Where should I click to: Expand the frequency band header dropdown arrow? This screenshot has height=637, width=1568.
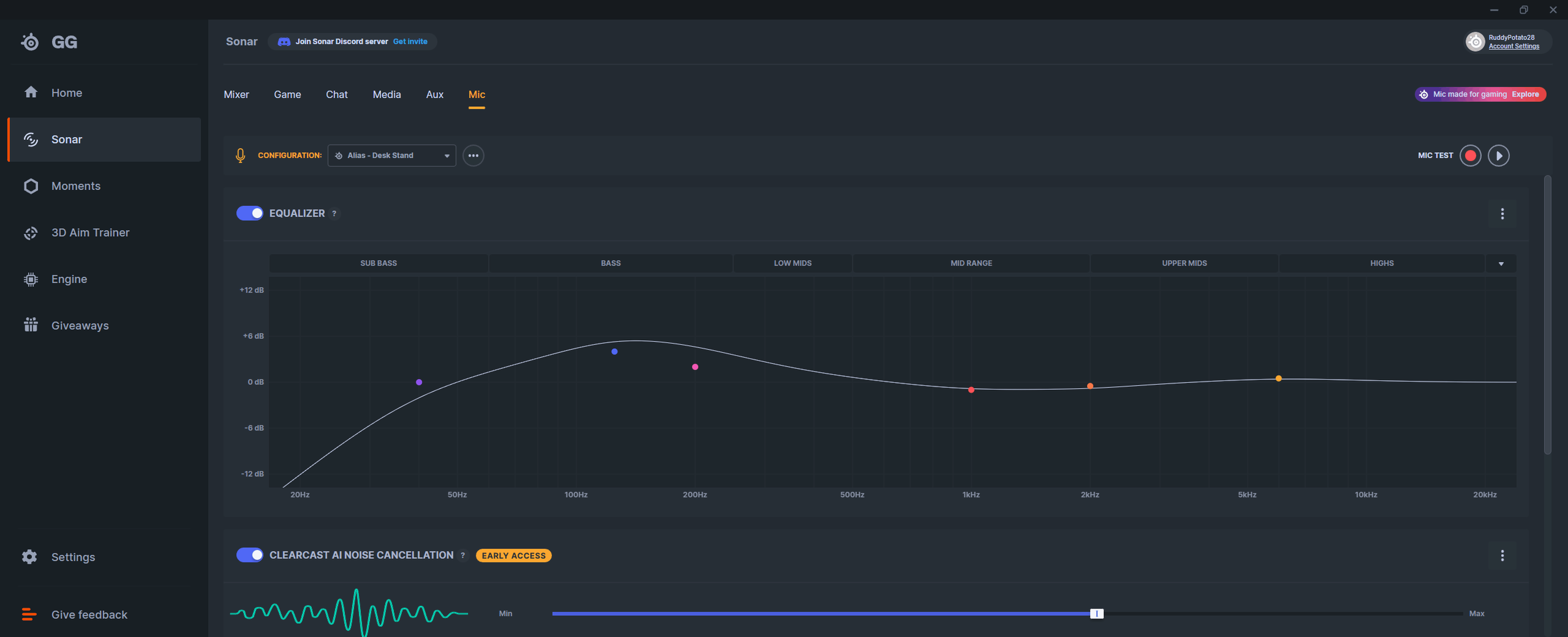coord(1501,264)
